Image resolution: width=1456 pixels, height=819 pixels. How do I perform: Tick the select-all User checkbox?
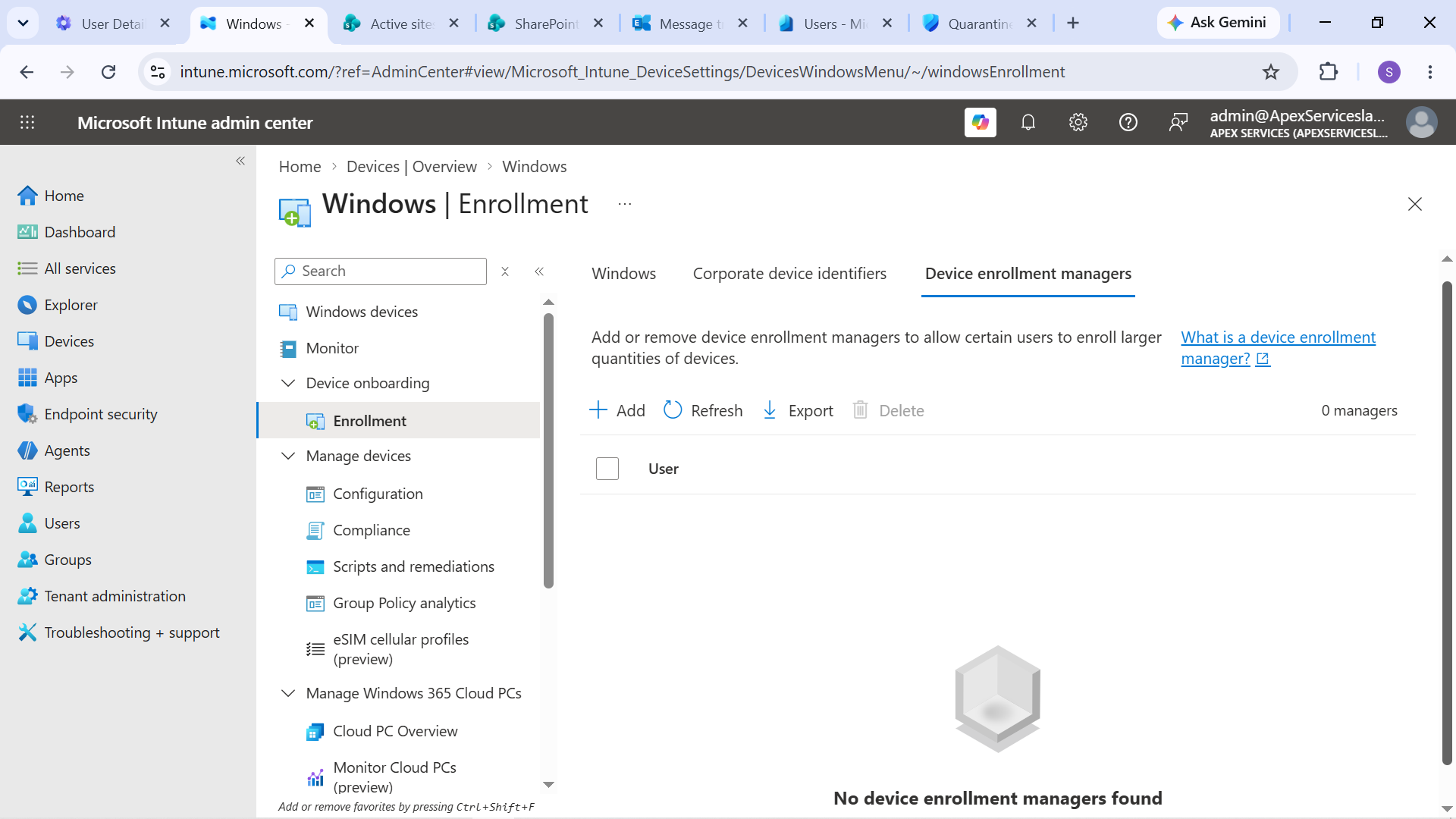(607, 469)
